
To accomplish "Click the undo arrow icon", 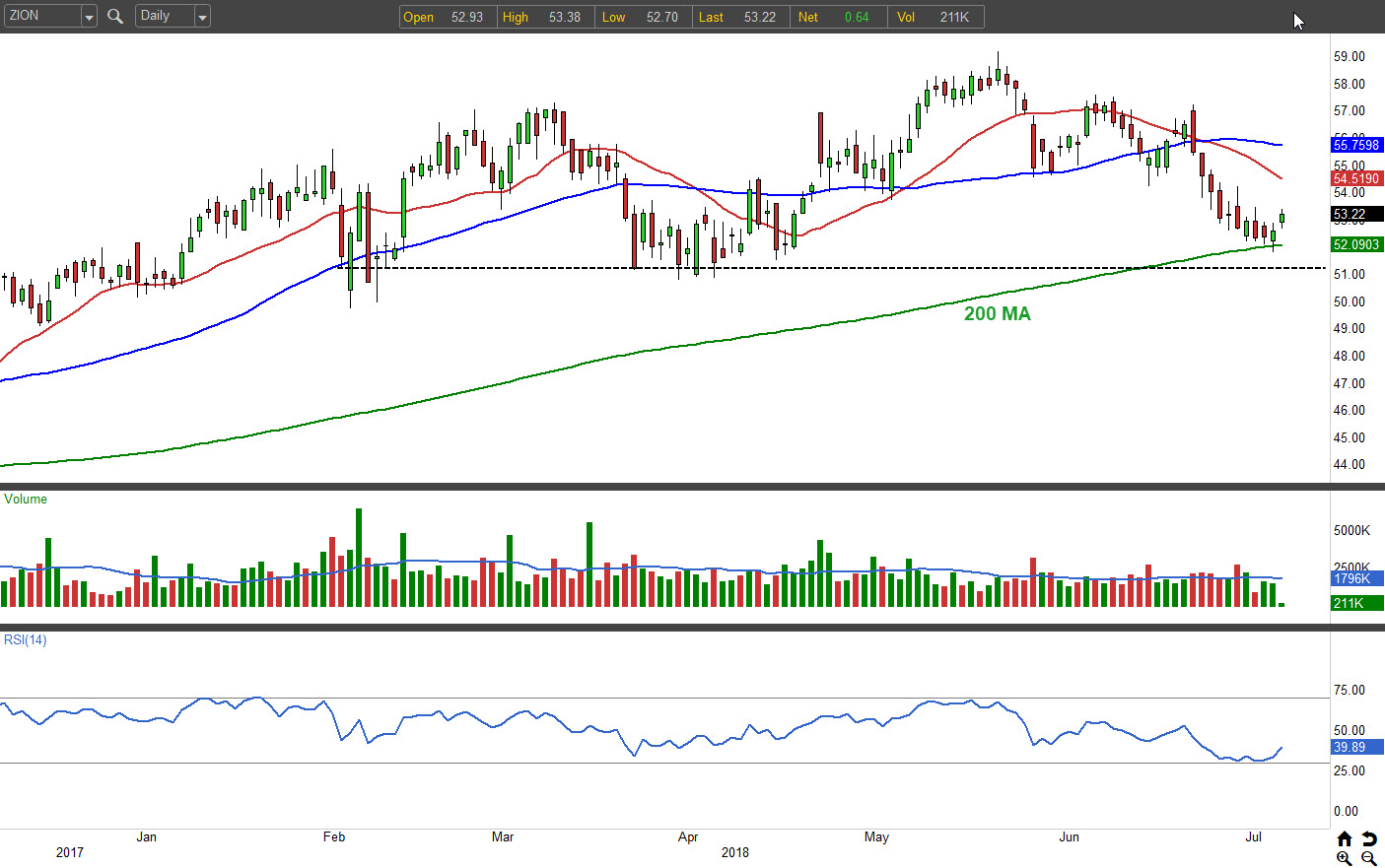I will [x=1369, y=838].
